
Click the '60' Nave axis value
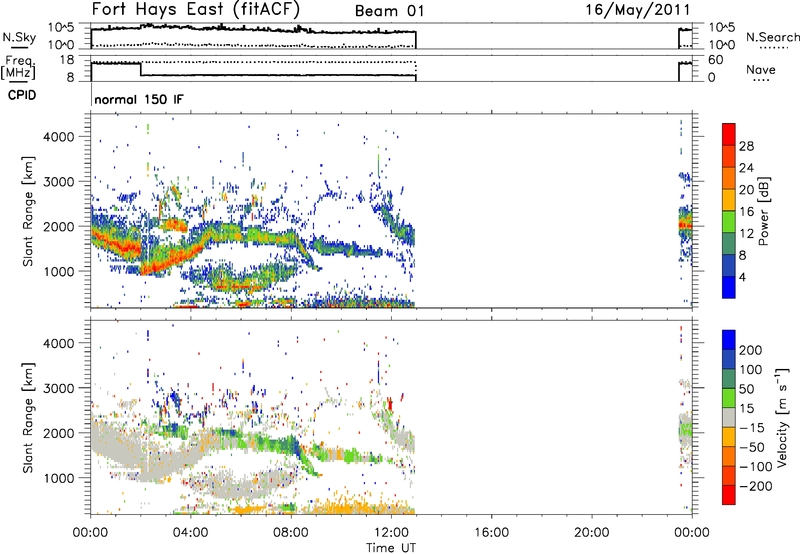715,60
